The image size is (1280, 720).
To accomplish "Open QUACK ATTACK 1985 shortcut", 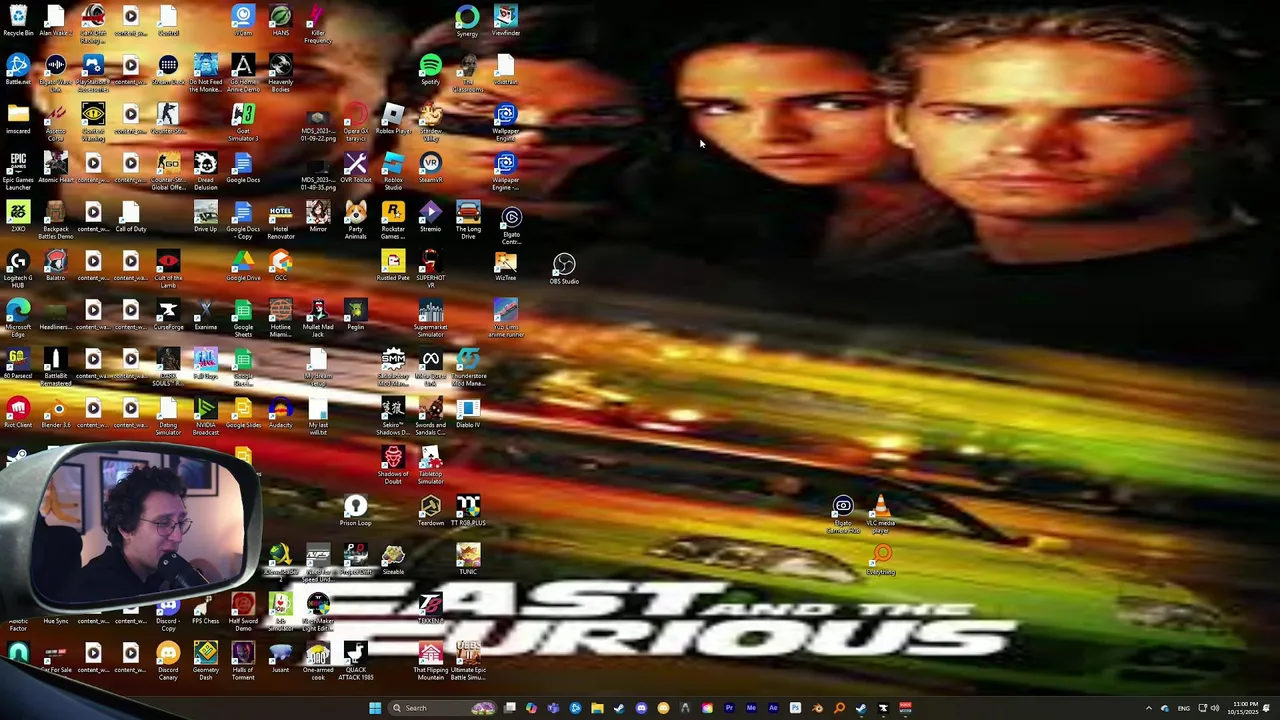I will point(355,660).
